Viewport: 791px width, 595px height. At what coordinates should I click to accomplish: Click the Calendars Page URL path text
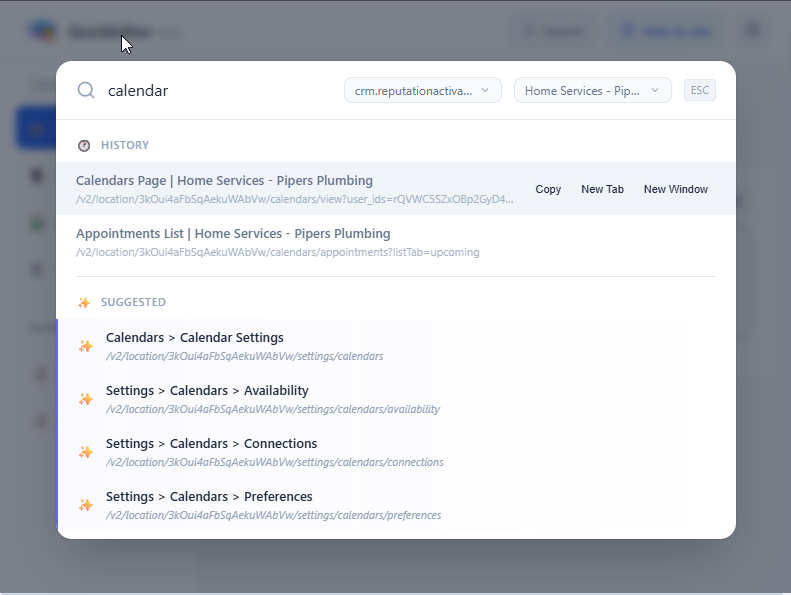[x=295, y=199]
